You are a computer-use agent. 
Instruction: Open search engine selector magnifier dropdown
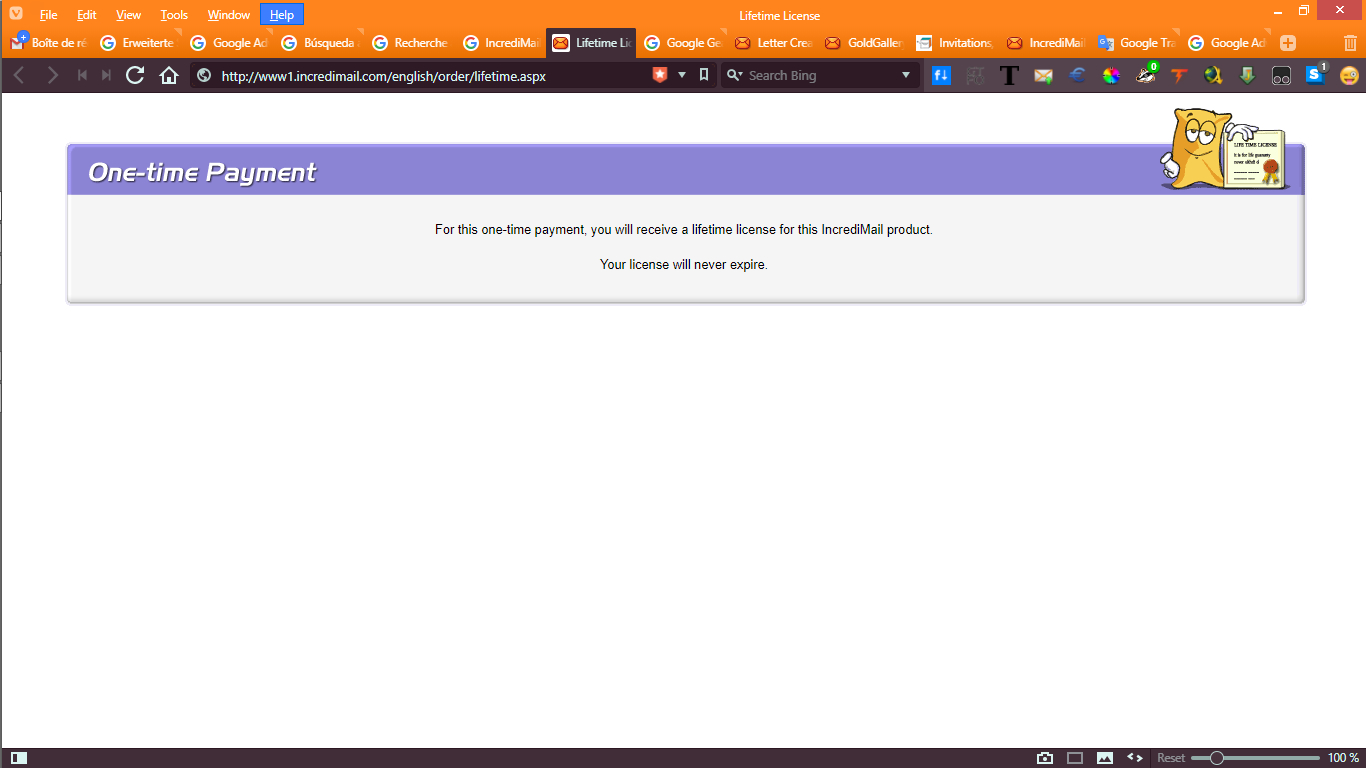tap(734, 75)
